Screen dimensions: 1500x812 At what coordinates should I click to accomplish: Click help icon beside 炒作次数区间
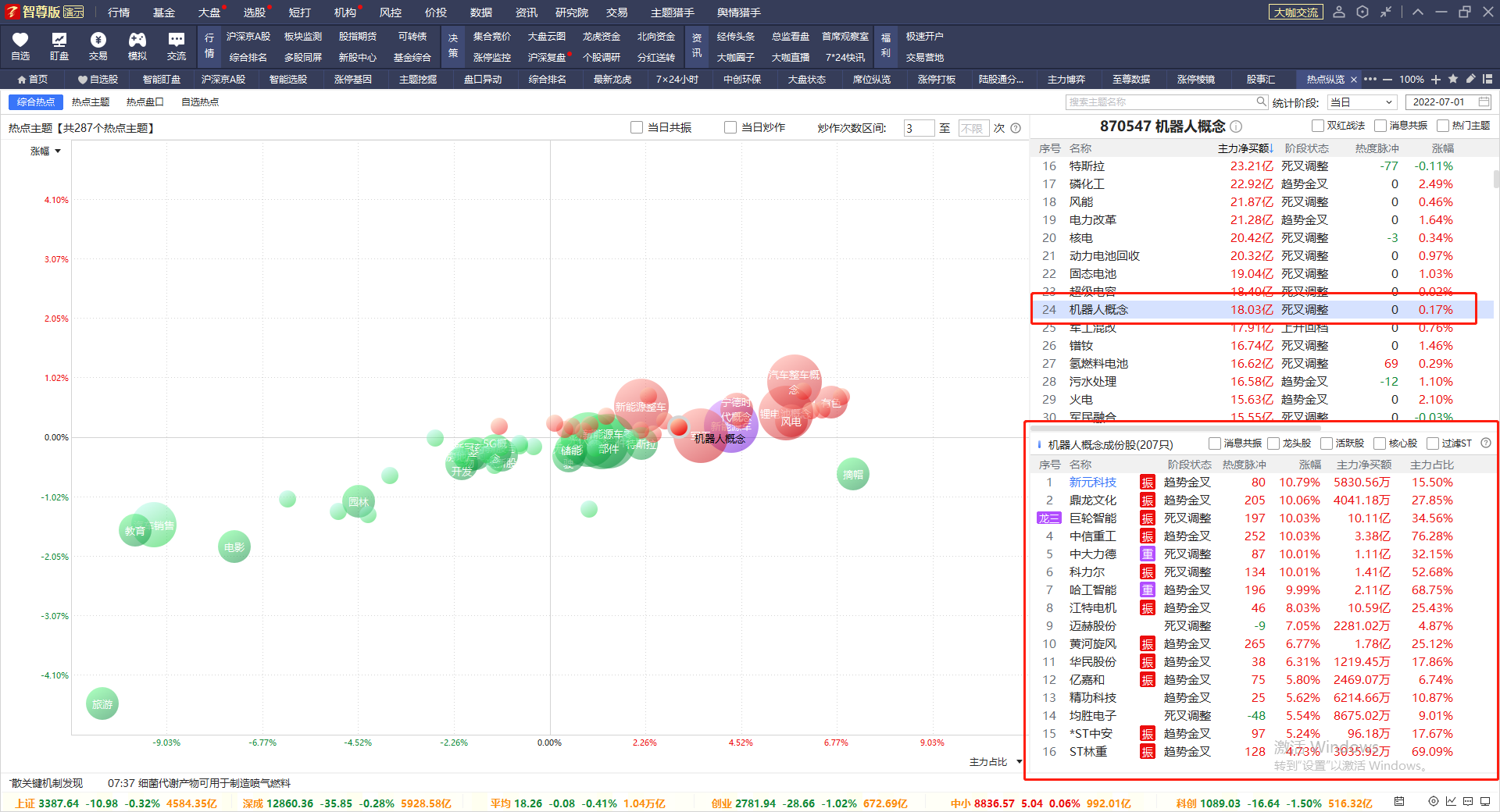(x=1016, y=128)
